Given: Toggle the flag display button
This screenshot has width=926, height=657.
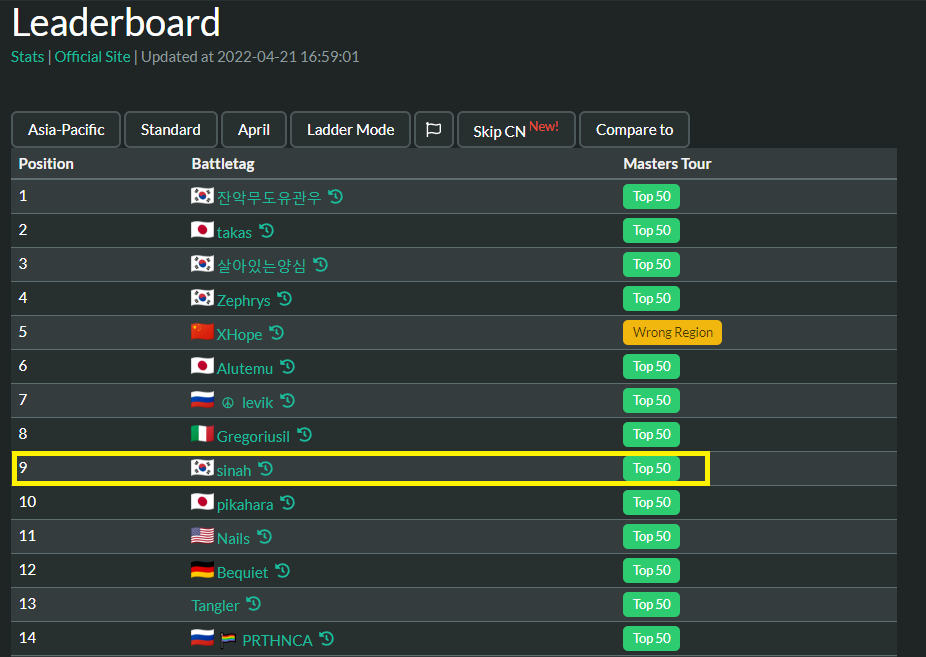Looking at the screenshot, I should point(433,130).
